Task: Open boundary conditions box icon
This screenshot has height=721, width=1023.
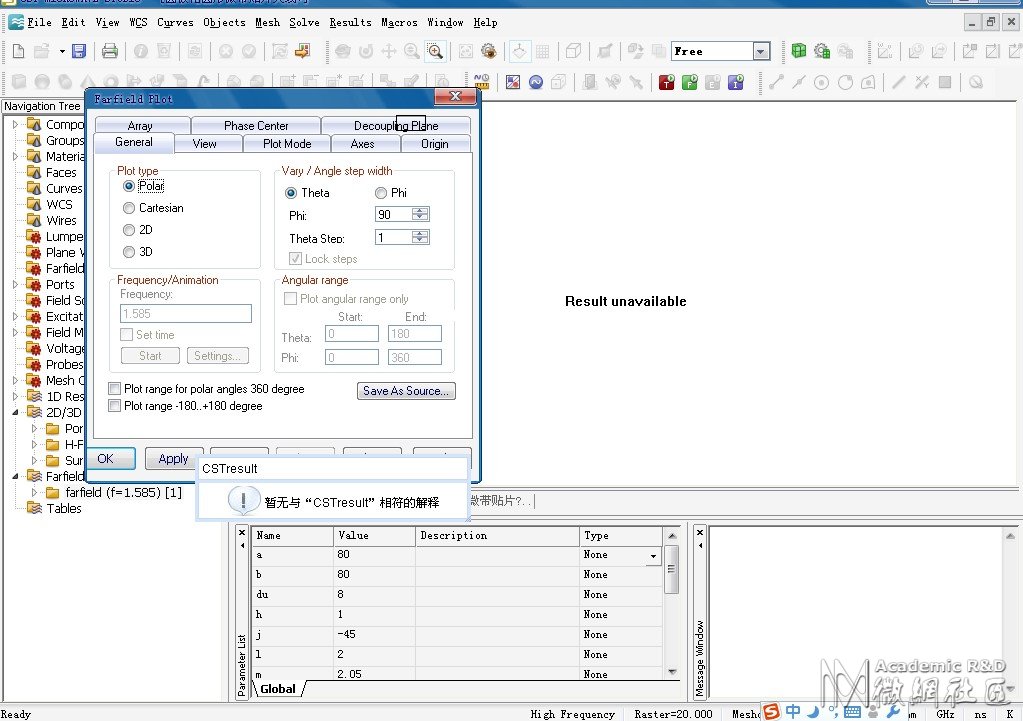Action: (x=558, y=82)
